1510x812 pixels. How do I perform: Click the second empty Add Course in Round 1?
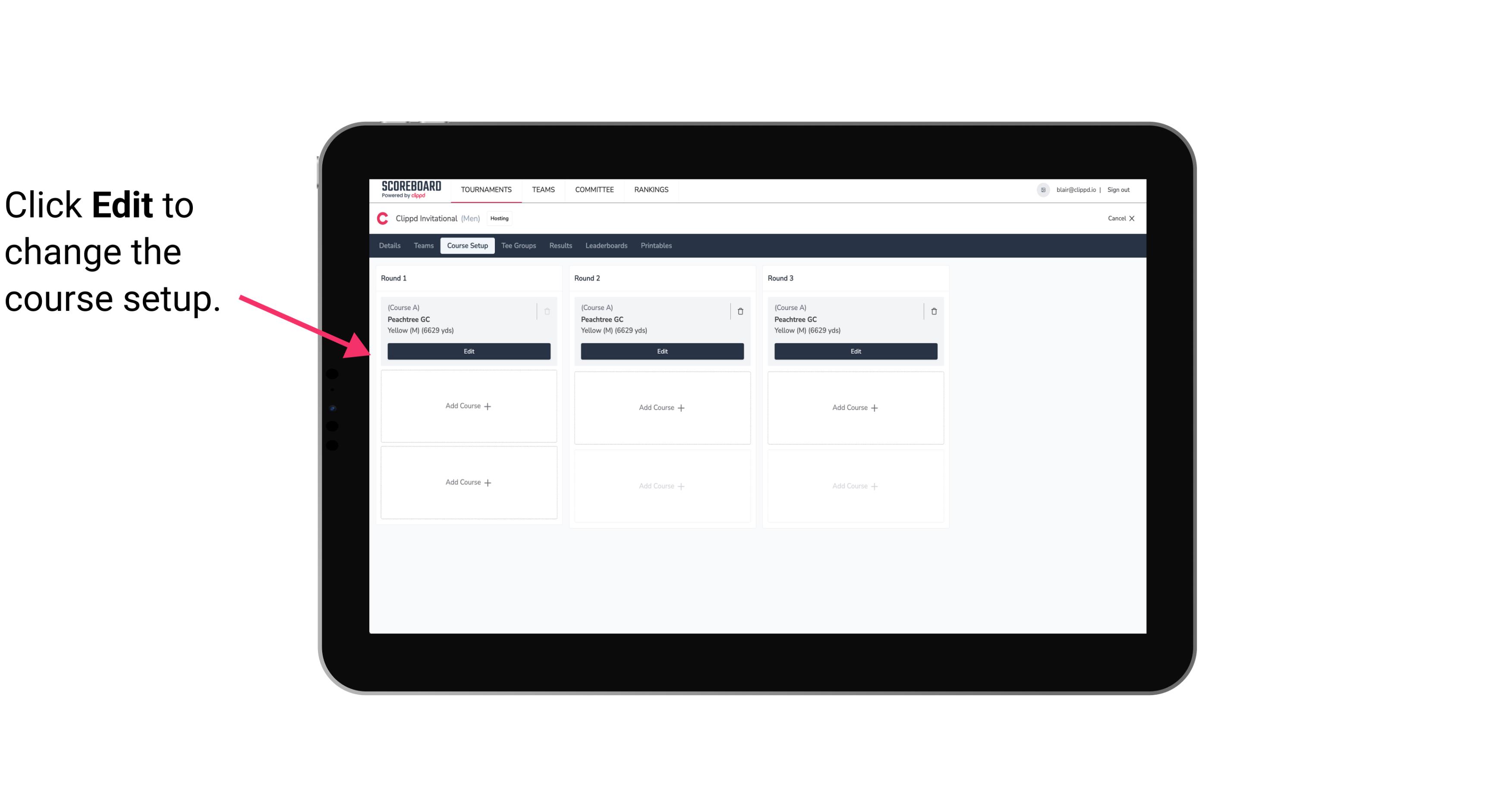pyautogui.click(x=468, y=482)
